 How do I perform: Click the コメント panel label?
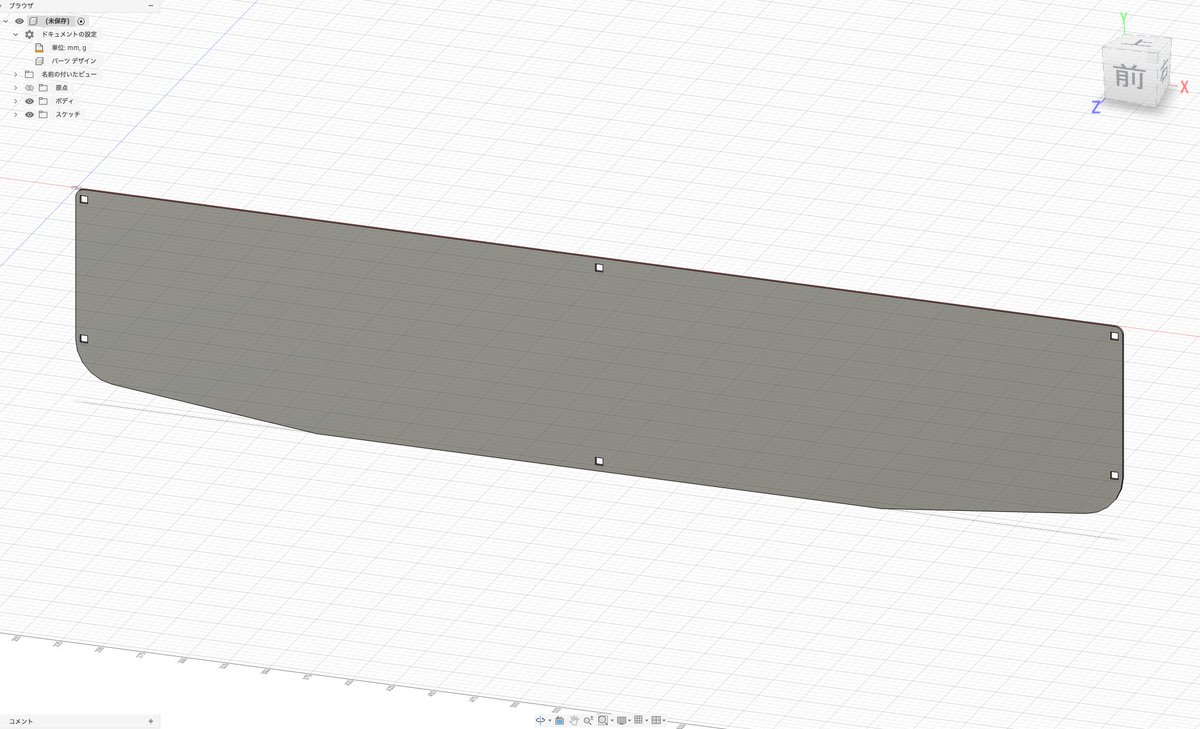pos(20,721)
